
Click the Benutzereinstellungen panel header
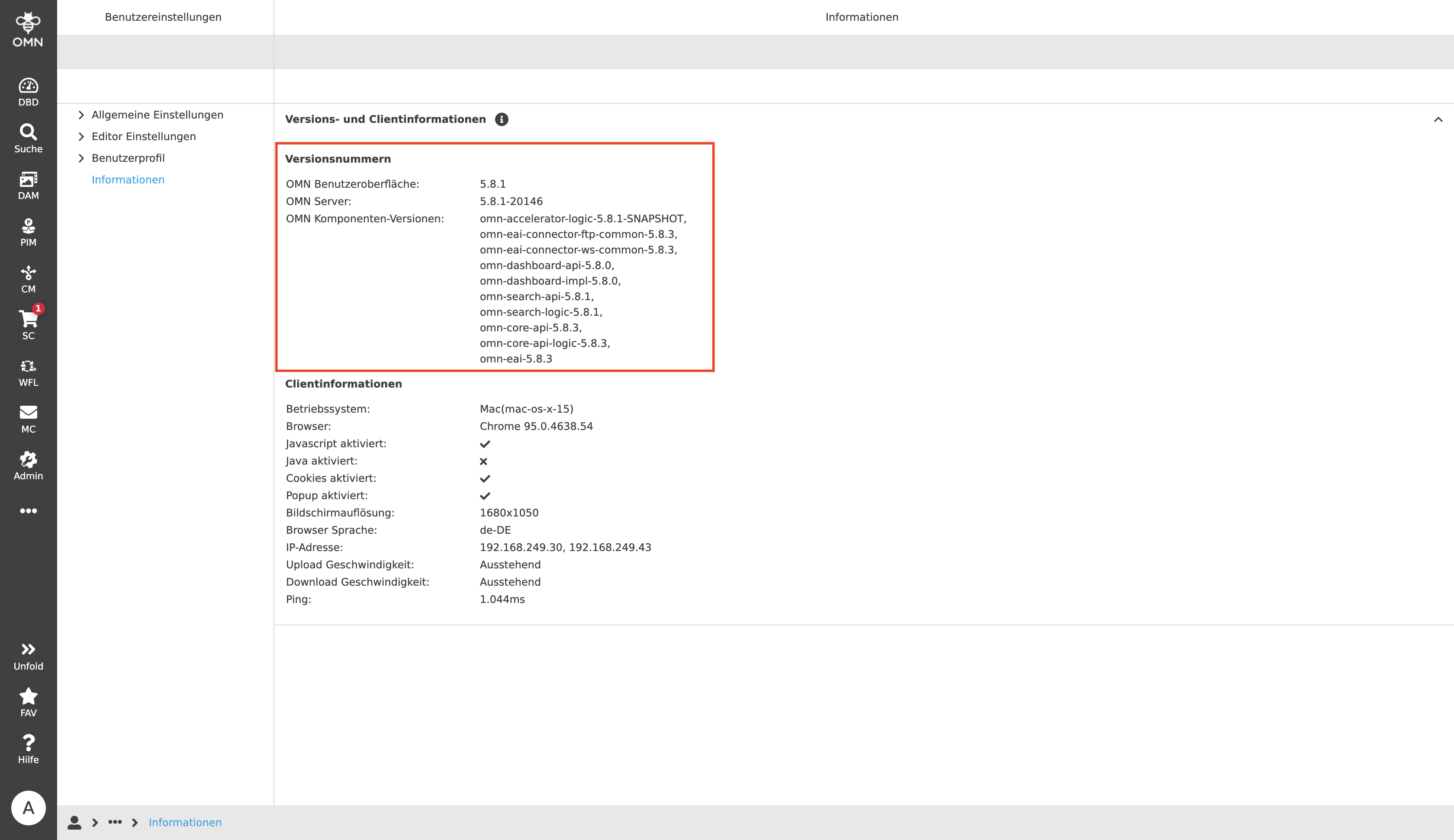pyautogui.click(x=163, y=17)
